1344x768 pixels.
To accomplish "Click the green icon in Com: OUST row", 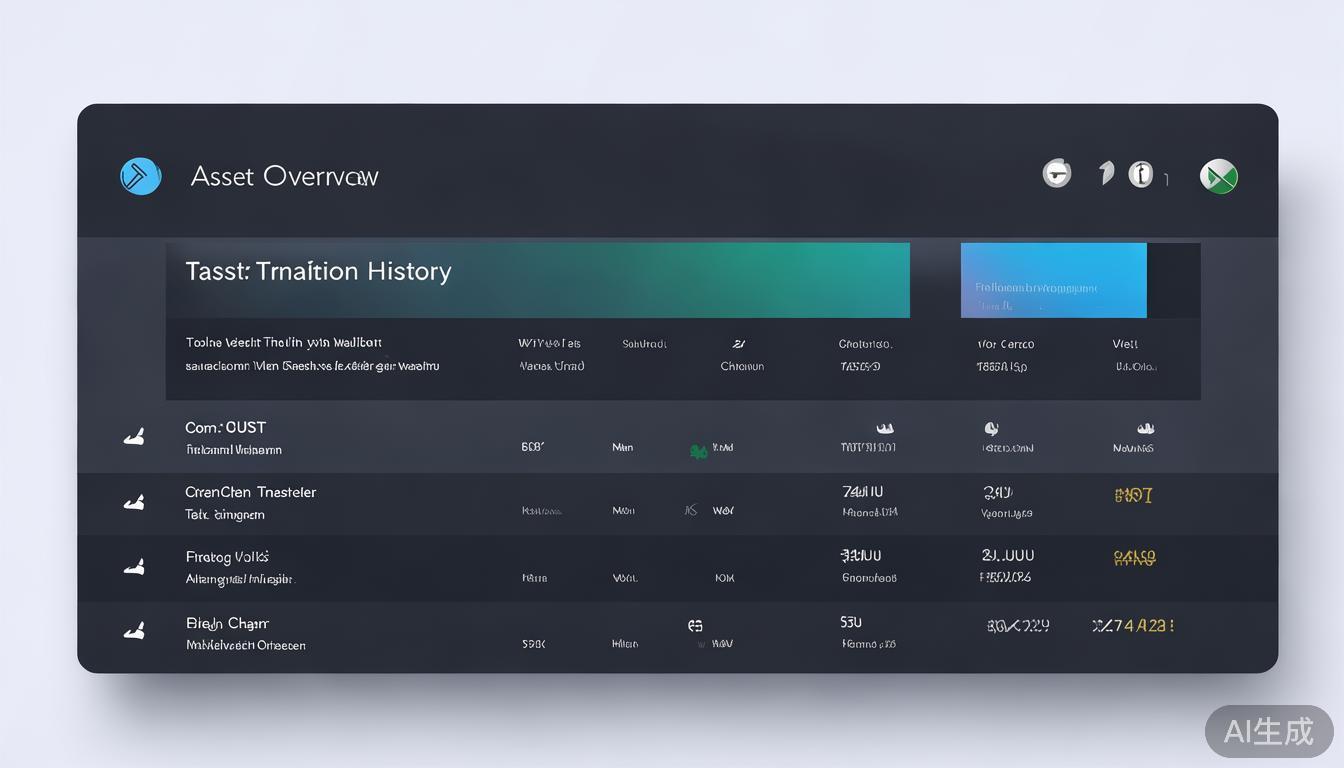I will point(698,451).
